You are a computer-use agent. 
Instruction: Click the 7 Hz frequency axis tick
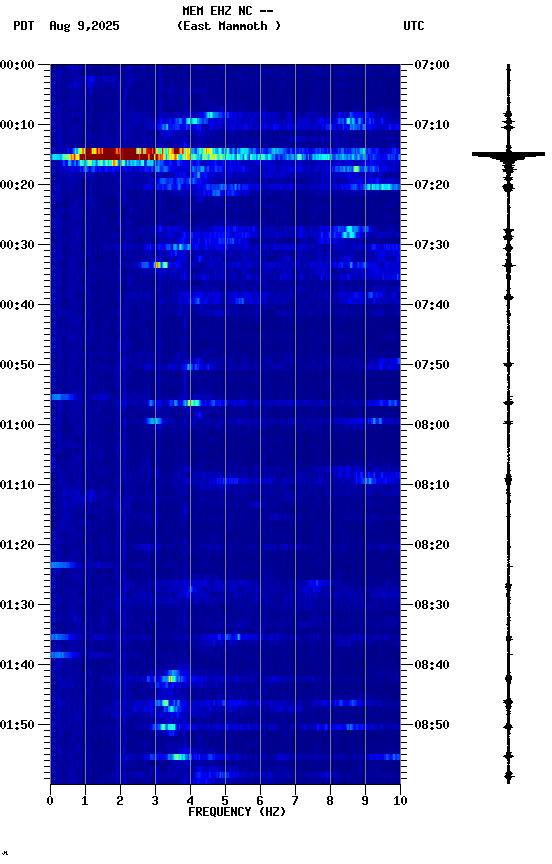point(295,801)
